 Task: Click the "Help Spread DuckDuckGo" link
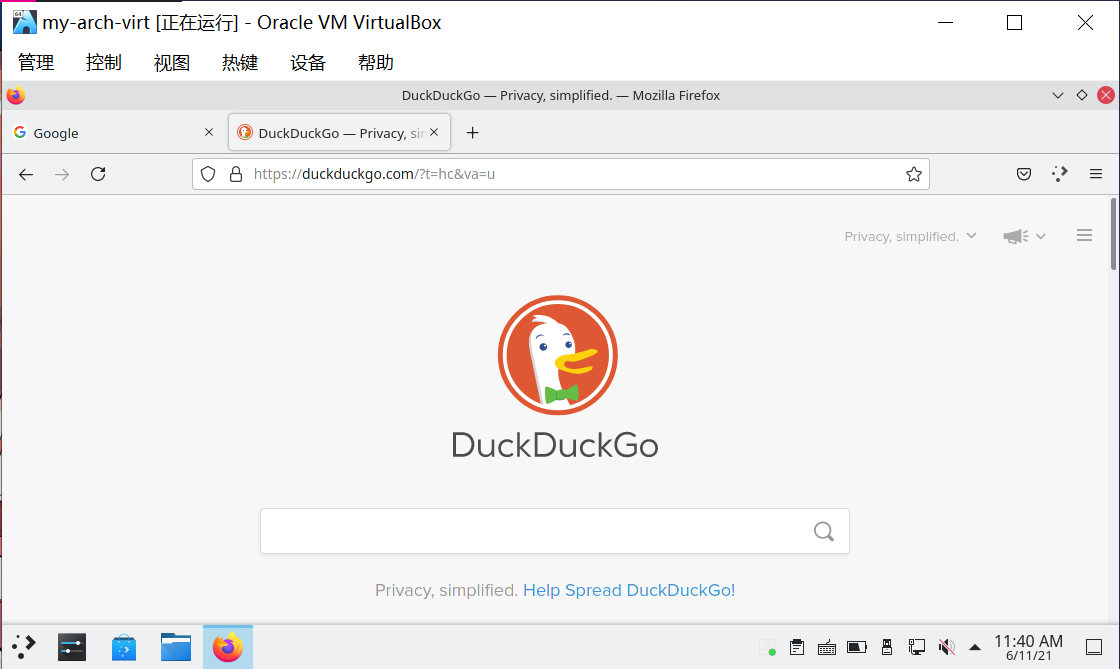pos(627,590)
